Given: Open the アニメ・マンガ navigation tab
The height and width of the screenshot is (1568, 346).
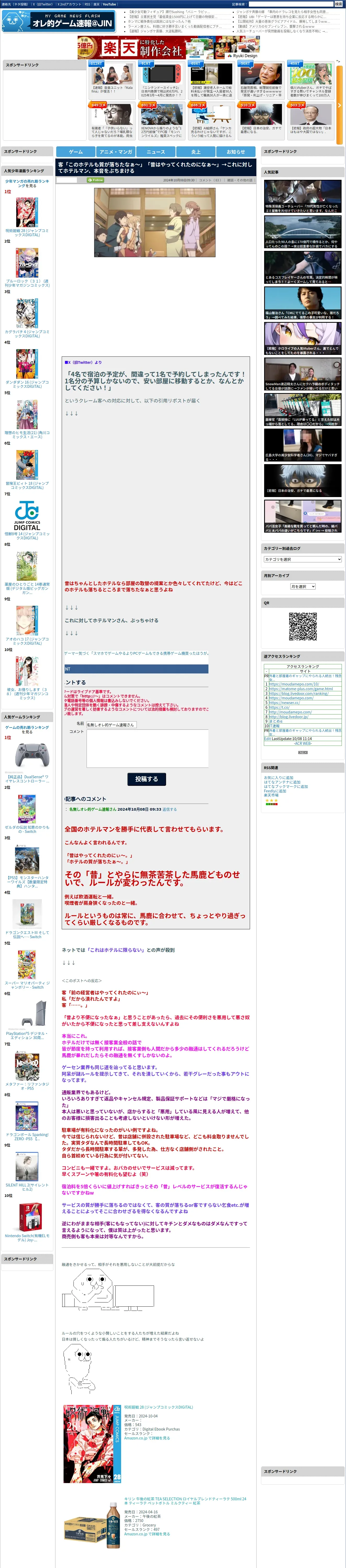Looking at the screenshot, I should (x=116, y=152).
